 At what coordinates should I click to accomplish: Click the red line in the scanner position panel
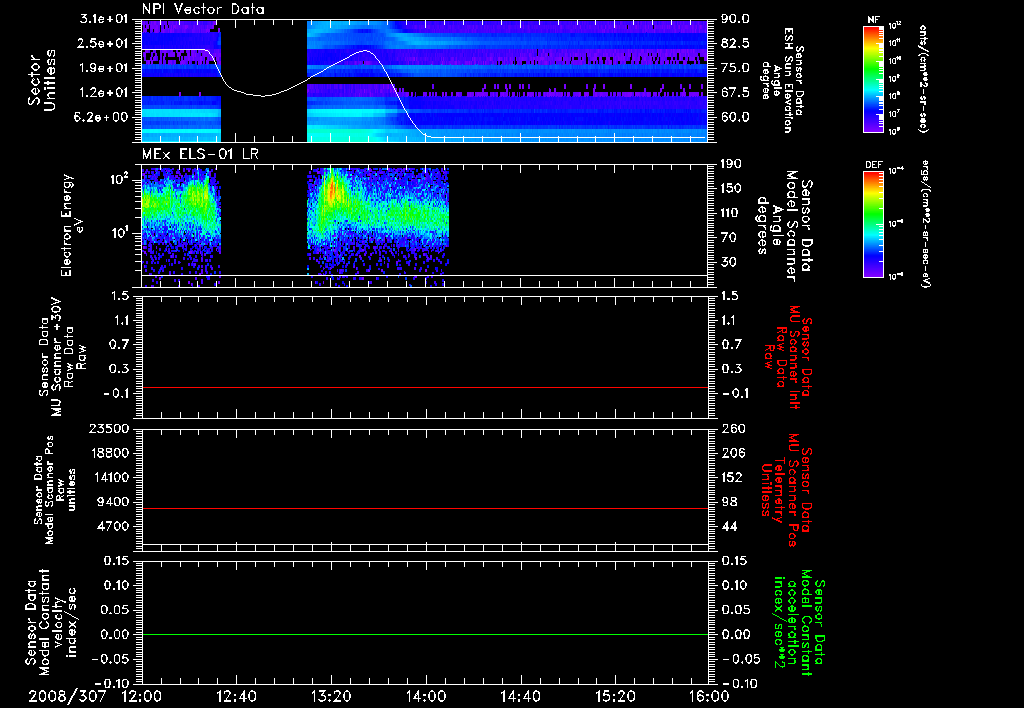pyautogui.click(x=425, y=508)
